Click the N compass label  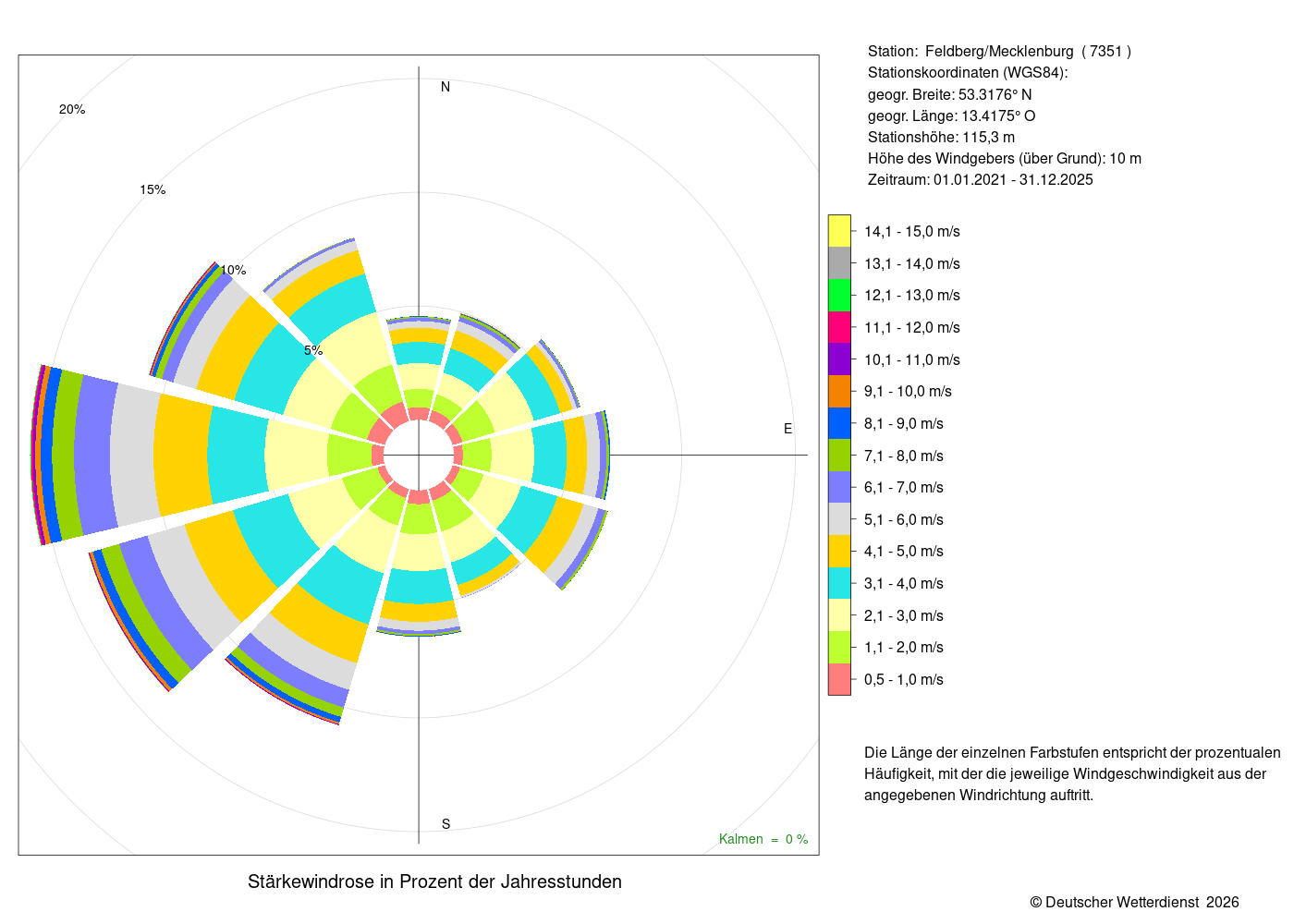coord(446,87)
